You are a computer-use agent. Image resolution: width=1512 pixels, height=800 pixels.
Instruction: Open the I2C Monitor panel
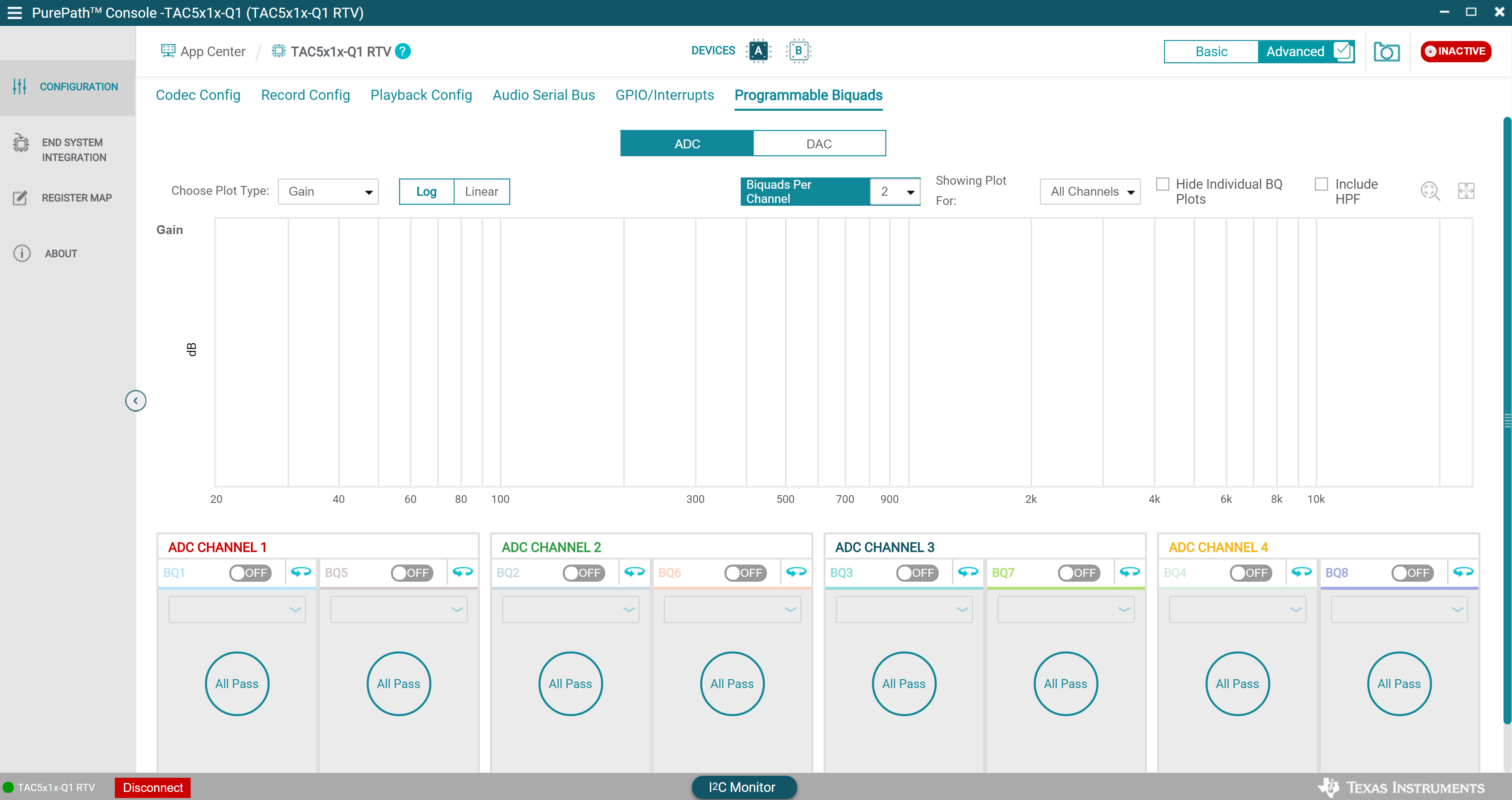coord(744,788)
